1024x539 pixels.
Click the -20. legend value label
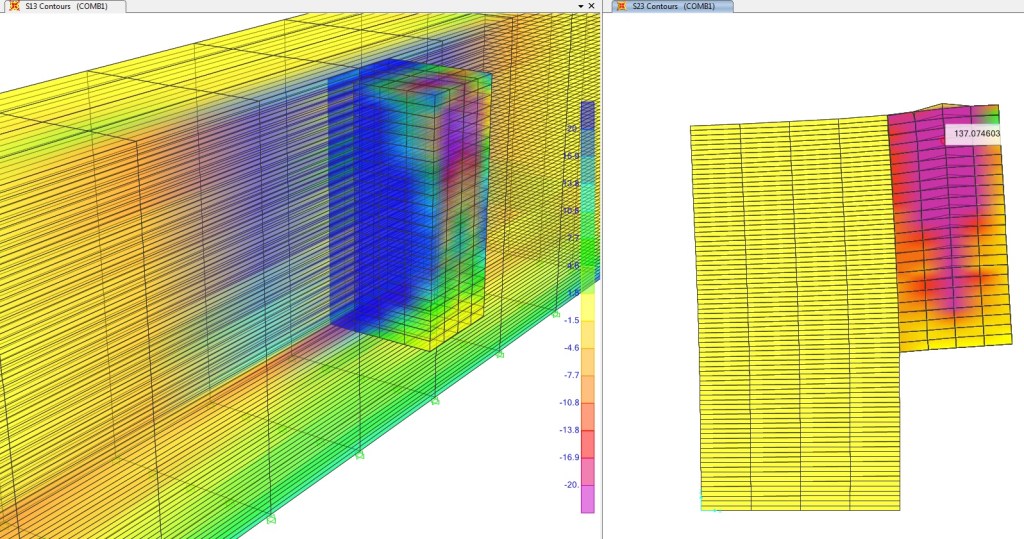571,485
